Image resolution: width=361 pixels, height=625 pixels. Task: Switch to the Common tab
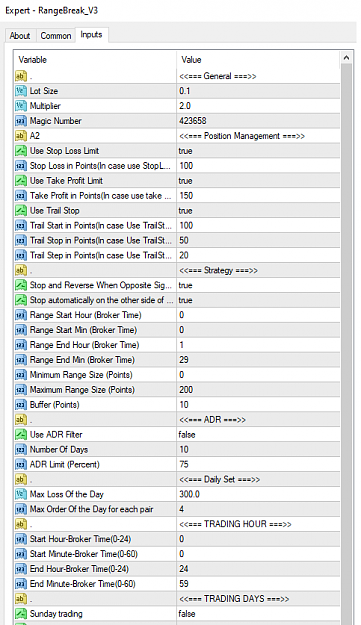click(x=56, y=36)
